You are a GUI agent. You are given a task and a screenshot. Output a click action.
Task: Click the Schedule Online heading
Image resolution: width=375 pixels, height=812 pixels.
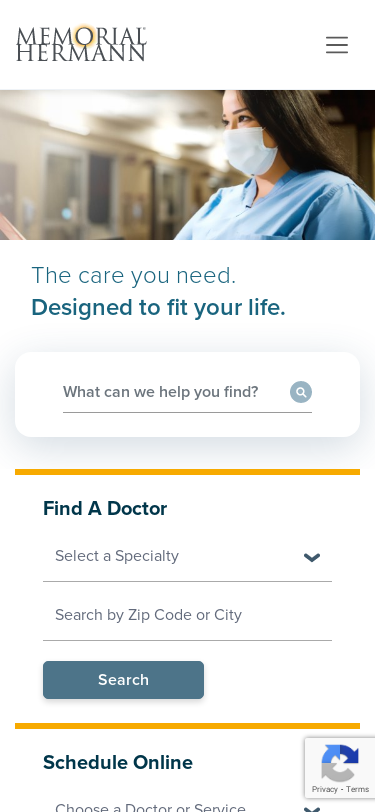pyautogui.click(x=118, y=763)
